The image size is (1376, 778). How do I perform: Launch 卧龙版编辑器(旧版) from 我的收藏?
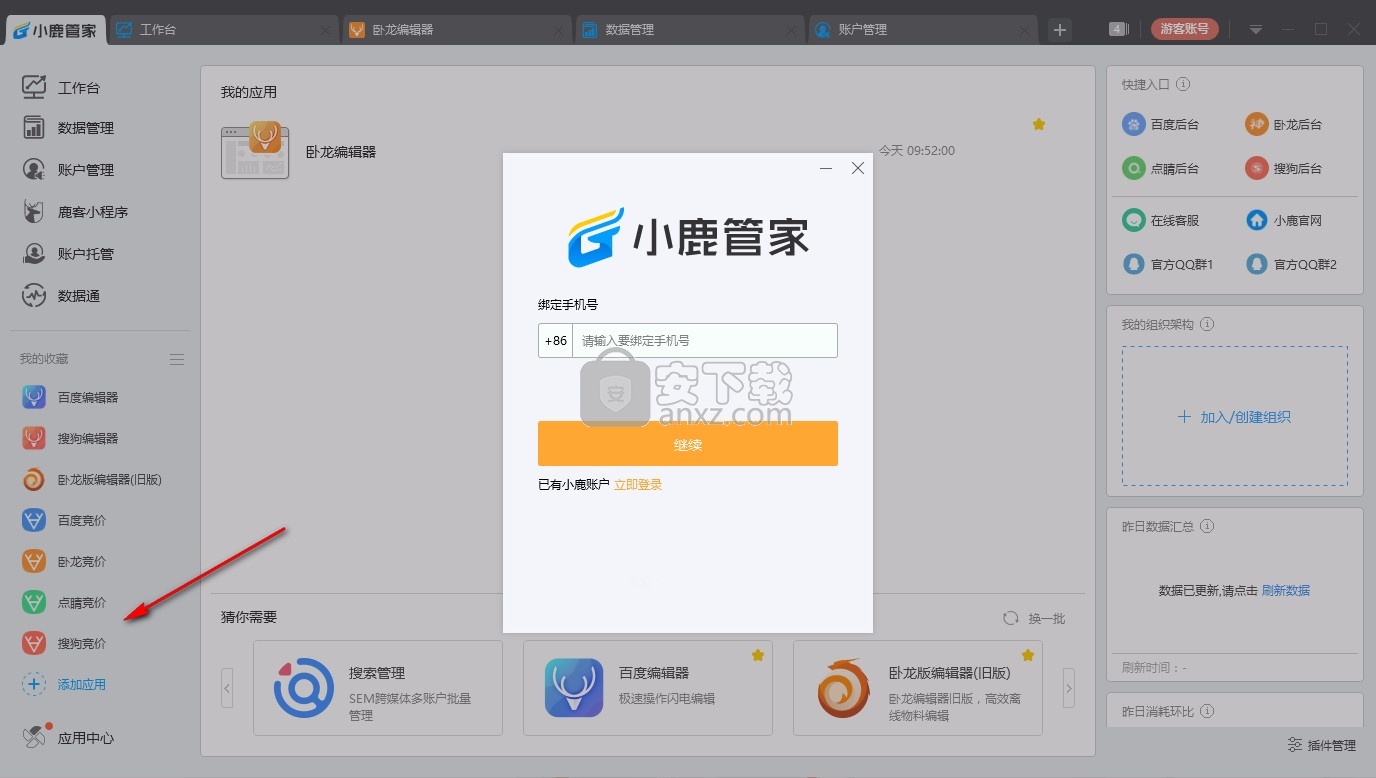pyautogui.click(x=91, y=479)
